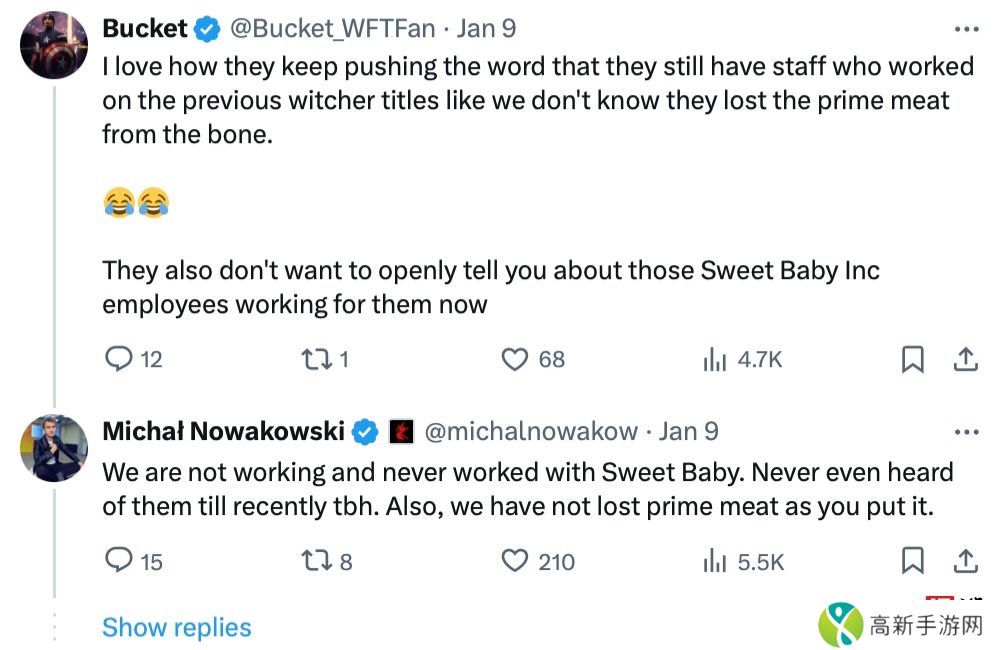Image resolution: width=1000 pixels, height=650 pixels.
Task: Open Michał Nowakowski's profile avatar
Action: point(54,447)
